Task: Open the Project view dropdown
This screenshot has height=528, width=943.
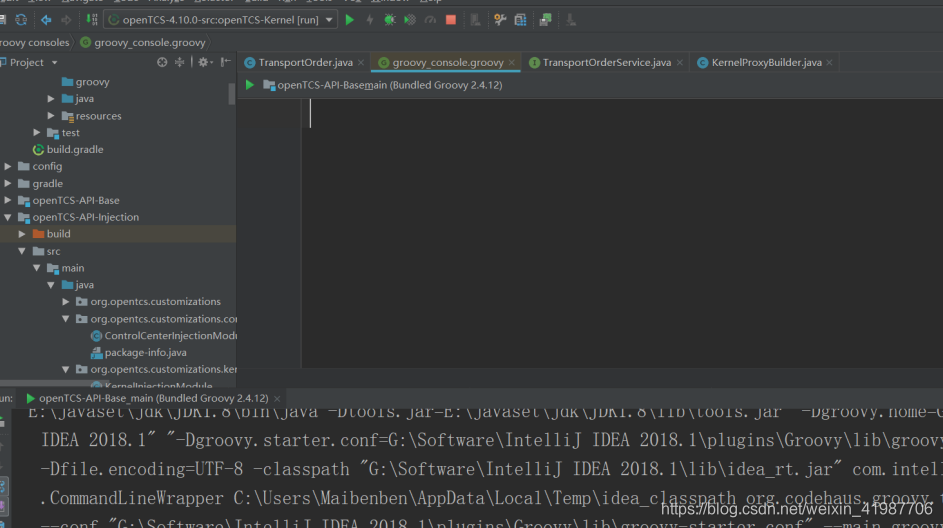Action: [x=54, y=63]
